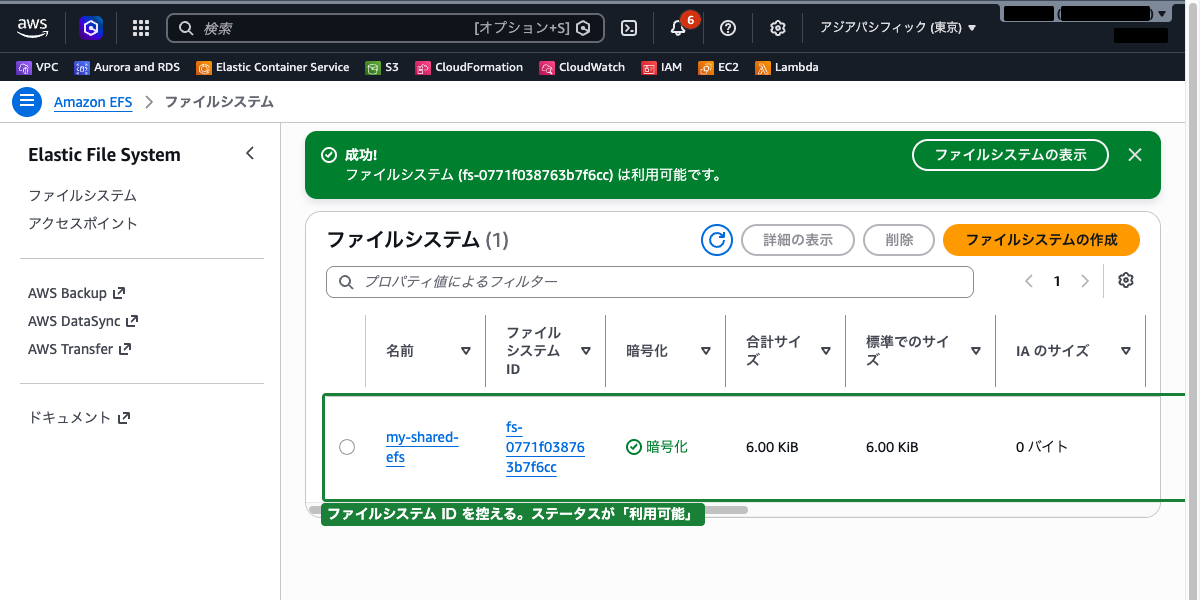Go to next page arrow
1200x600 pixels.
[x=1085, y=282]
